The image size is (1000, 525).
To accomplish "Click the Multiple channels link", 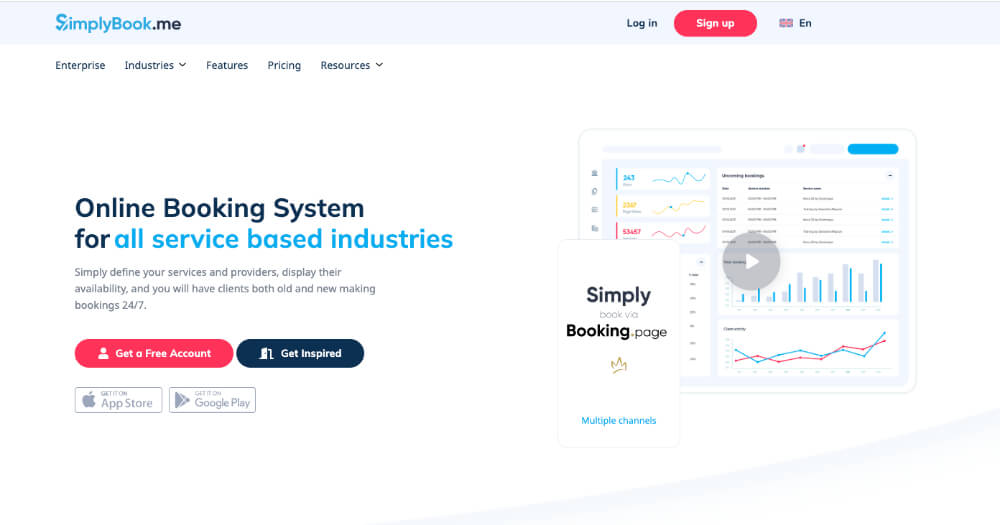I will (x=619, y=420).
